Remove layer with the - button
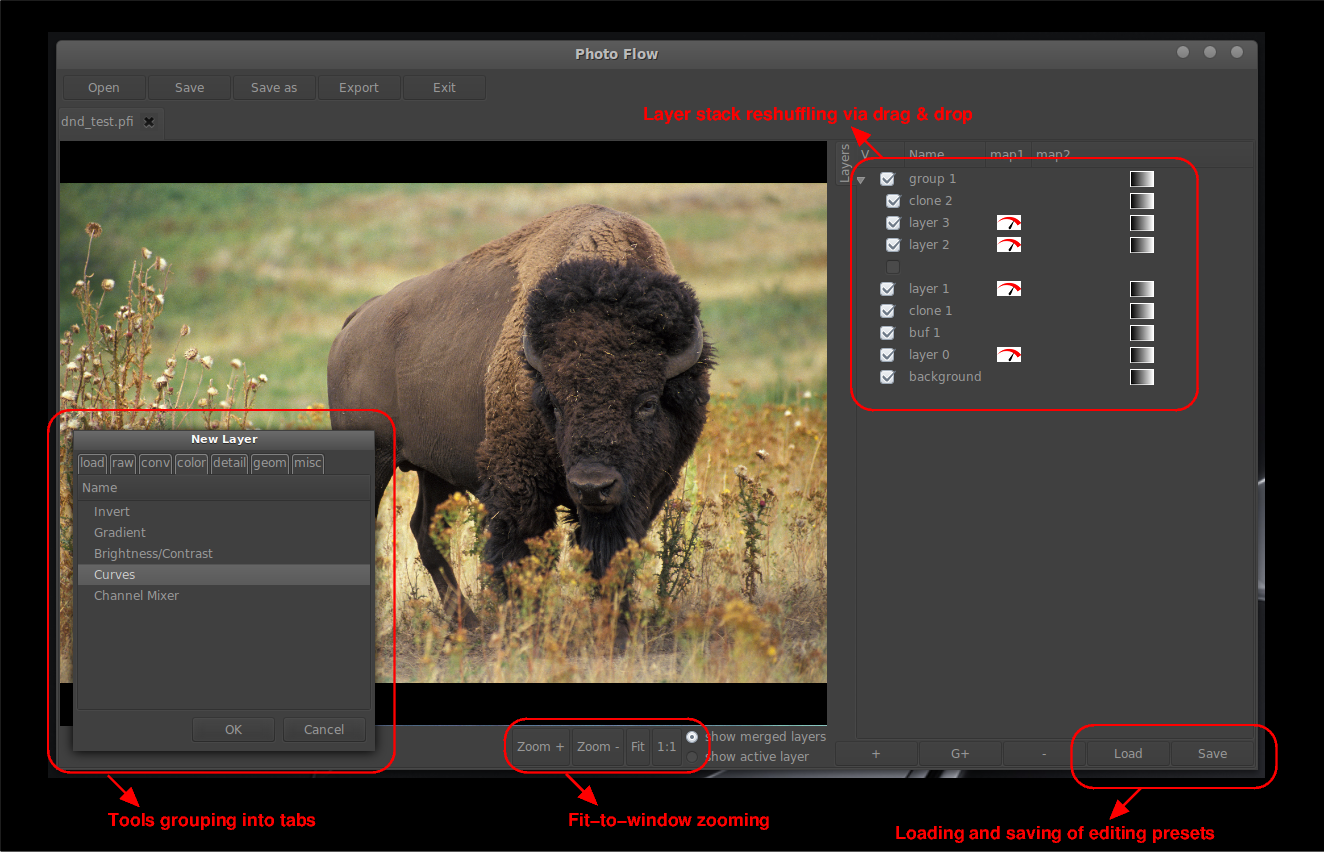This screenshot has height=852, width=1325. 1044,754
